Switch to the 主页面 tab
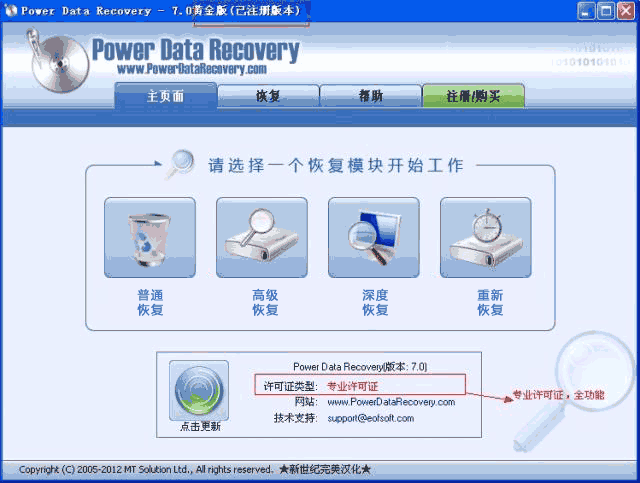The image size is (640, 483). (165, 96)
